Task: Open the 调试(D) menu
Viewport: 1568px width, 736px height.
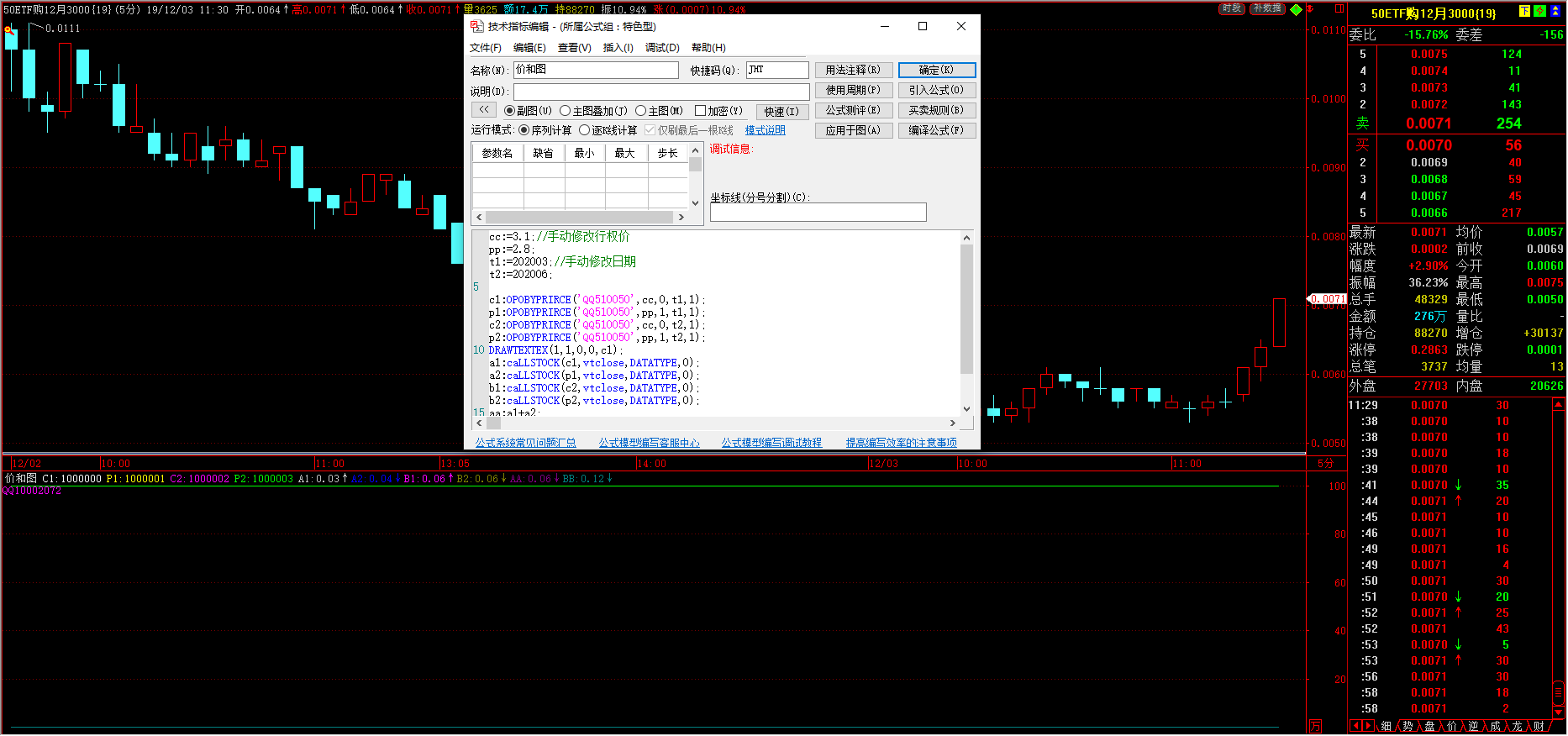Action: (x=662, y=48)
